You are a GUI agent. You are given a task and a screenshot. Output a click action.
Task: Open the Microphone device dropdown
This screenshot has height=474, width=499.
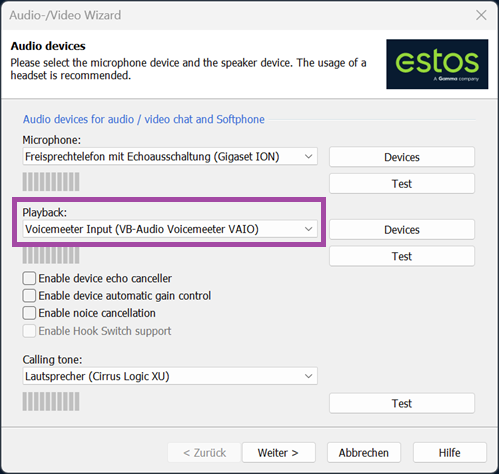tap(170, 156)
